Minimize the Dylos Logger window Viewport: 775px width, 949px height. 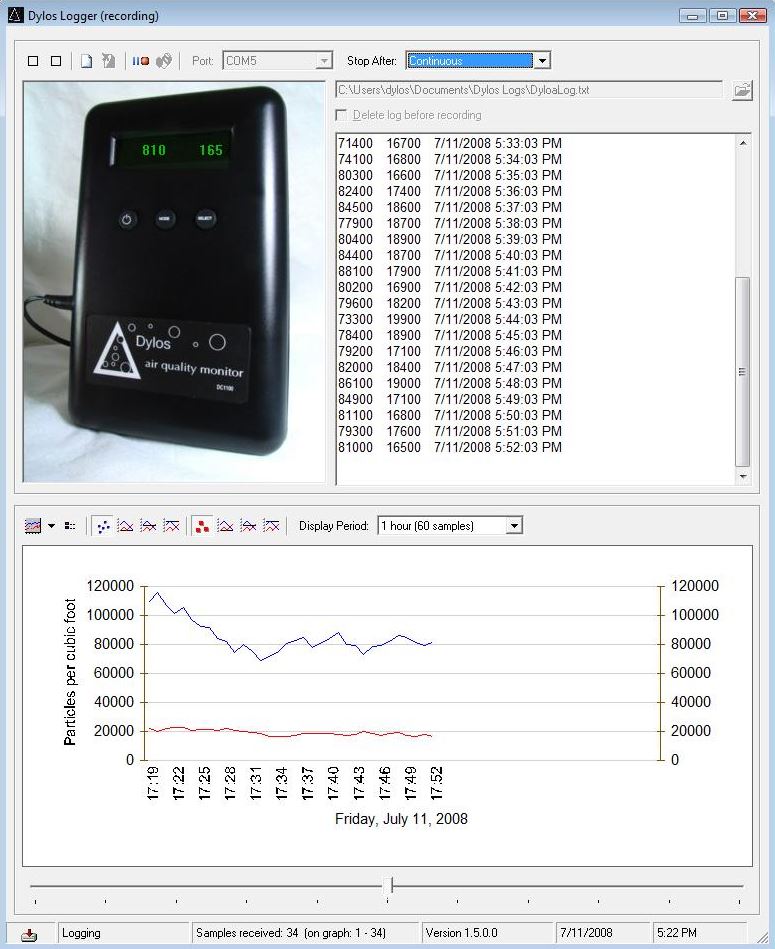coord(692,16)
